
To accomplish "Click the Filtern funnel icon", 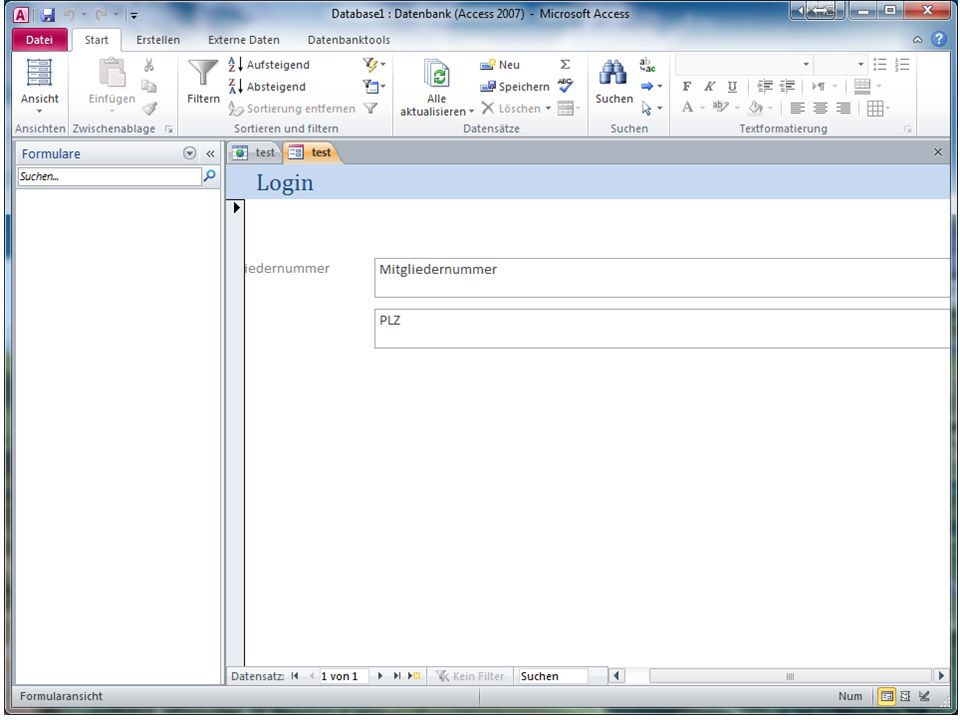I will pos(203,73).
